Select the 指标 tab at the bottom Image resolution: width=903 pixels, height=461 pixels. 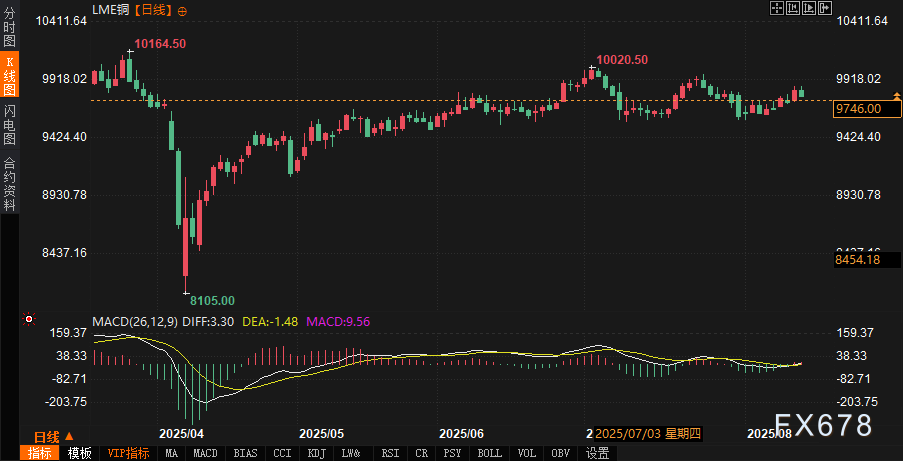[x=40, y=453]
